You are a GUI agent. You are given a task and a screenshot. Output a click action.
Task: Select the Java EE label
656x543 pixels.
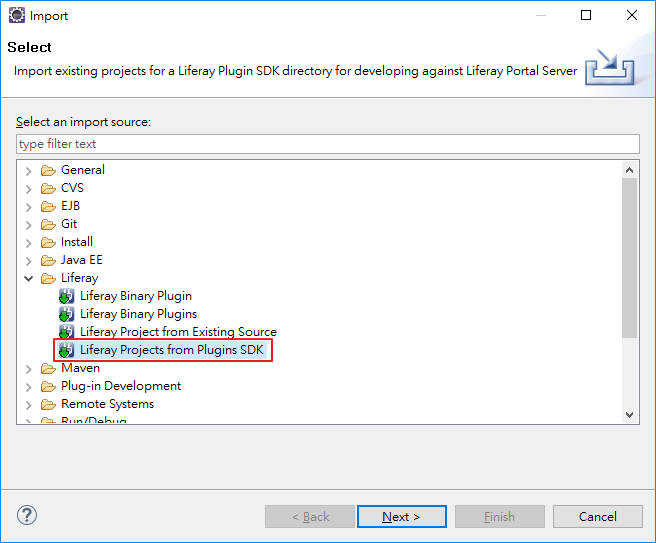click(x=82, y=260)
